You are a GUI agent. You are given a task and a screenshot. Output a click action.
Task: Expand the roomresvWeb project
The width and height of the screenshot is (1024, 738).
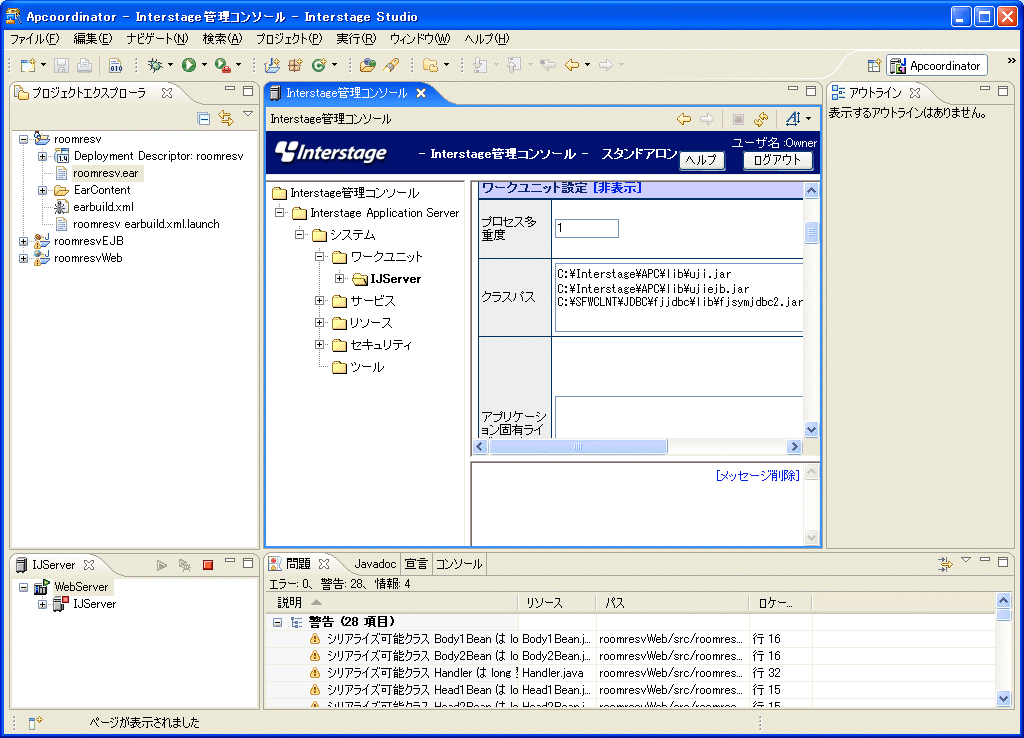tap(24, 258)
